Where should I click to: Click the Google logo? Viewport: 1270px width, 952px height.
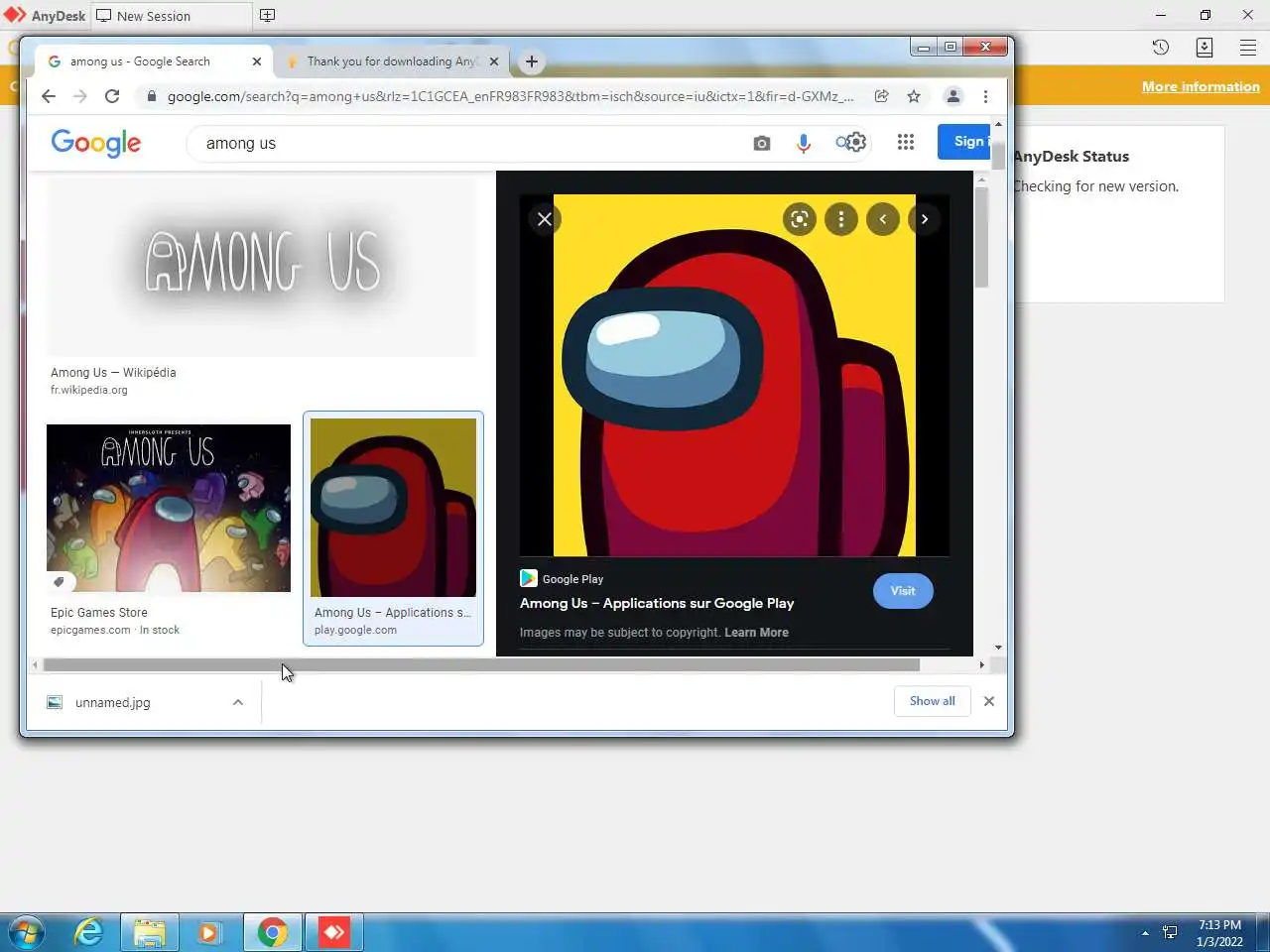pyautogui.click(x=96, y=143)
